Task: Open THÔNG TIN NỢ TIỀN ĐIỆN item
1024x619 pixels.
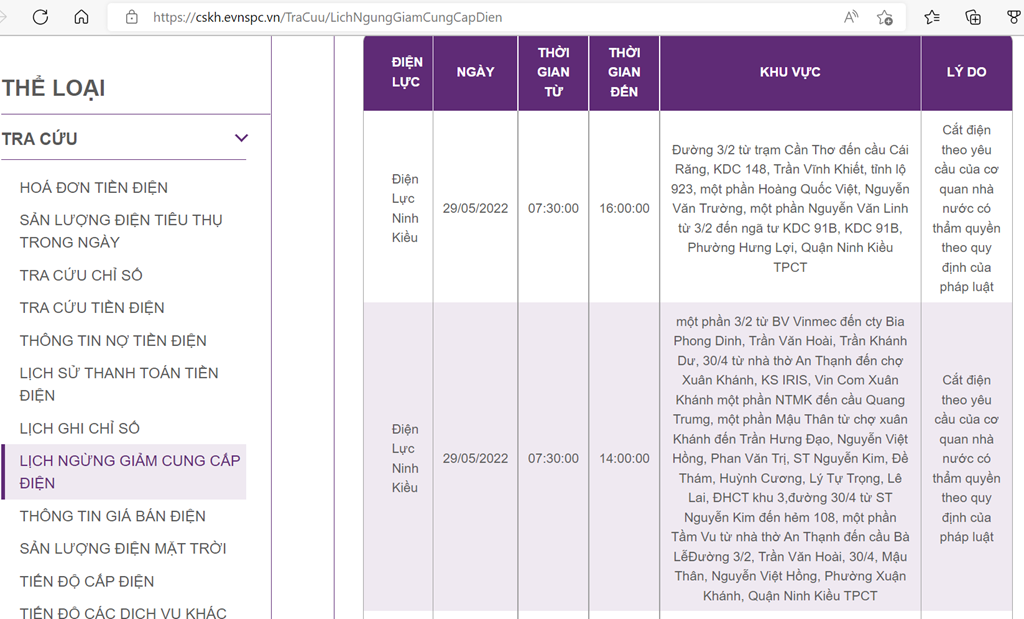Action: [113, 341]
